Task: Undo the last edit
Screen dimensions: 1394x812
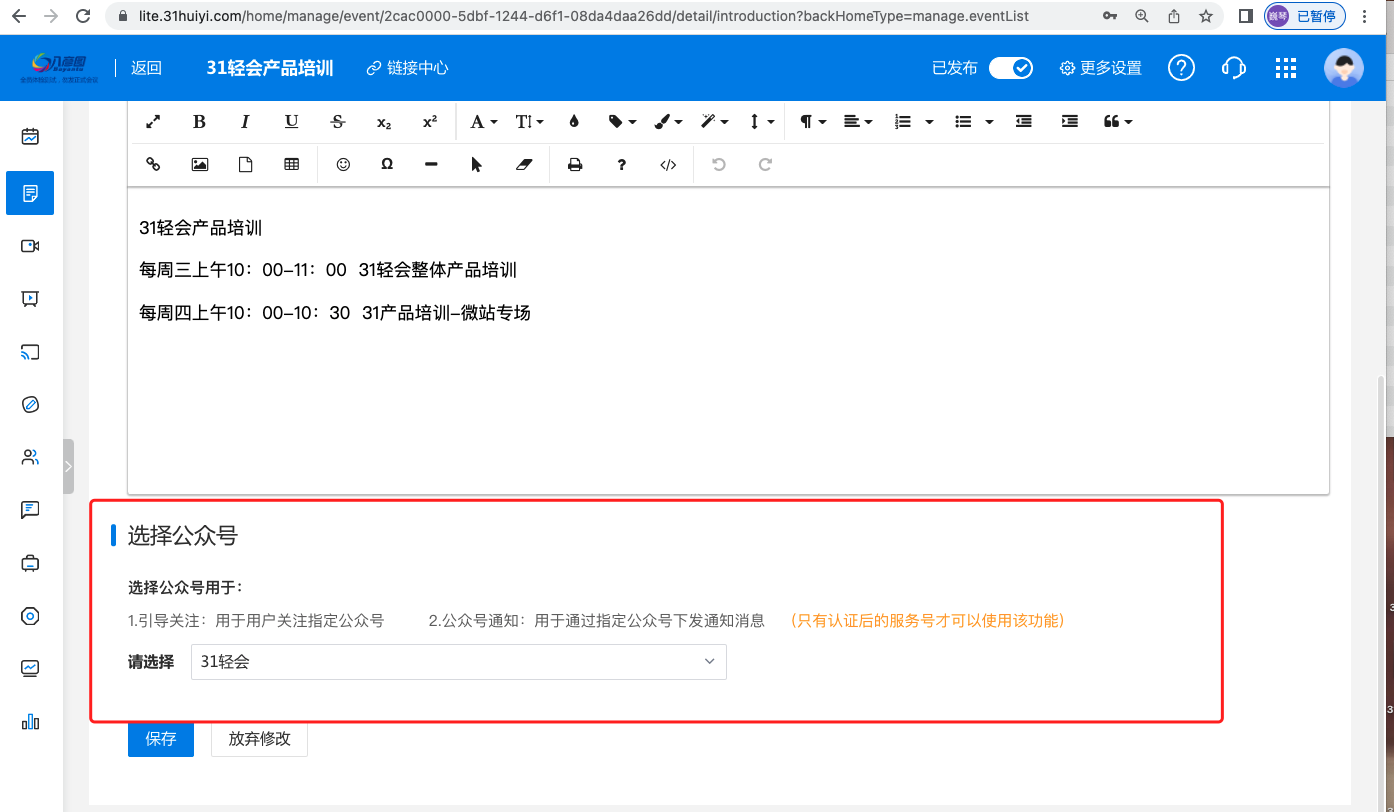Action: 718,165
